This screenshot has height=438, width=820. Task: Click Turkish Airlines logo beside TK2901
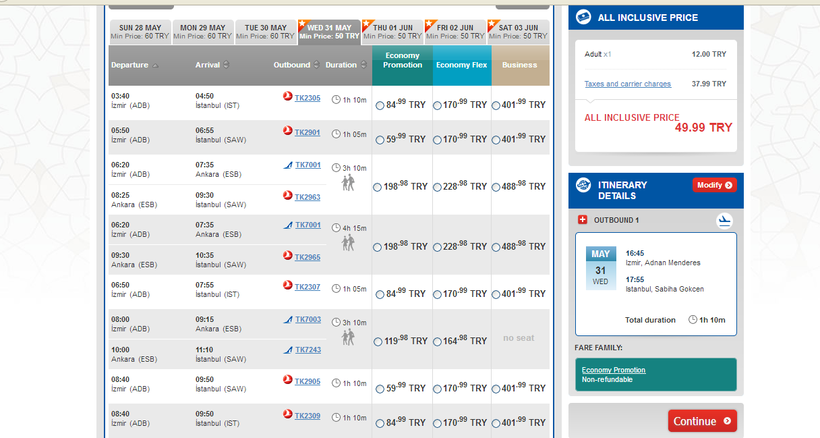coord(287,131)
